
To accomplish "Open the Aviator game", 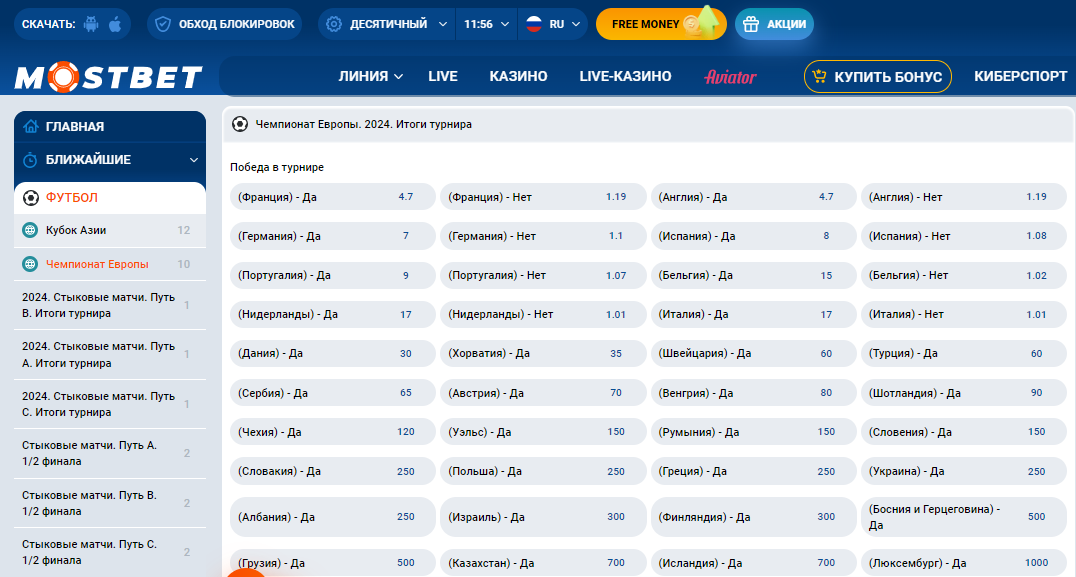I will [730, 77].
